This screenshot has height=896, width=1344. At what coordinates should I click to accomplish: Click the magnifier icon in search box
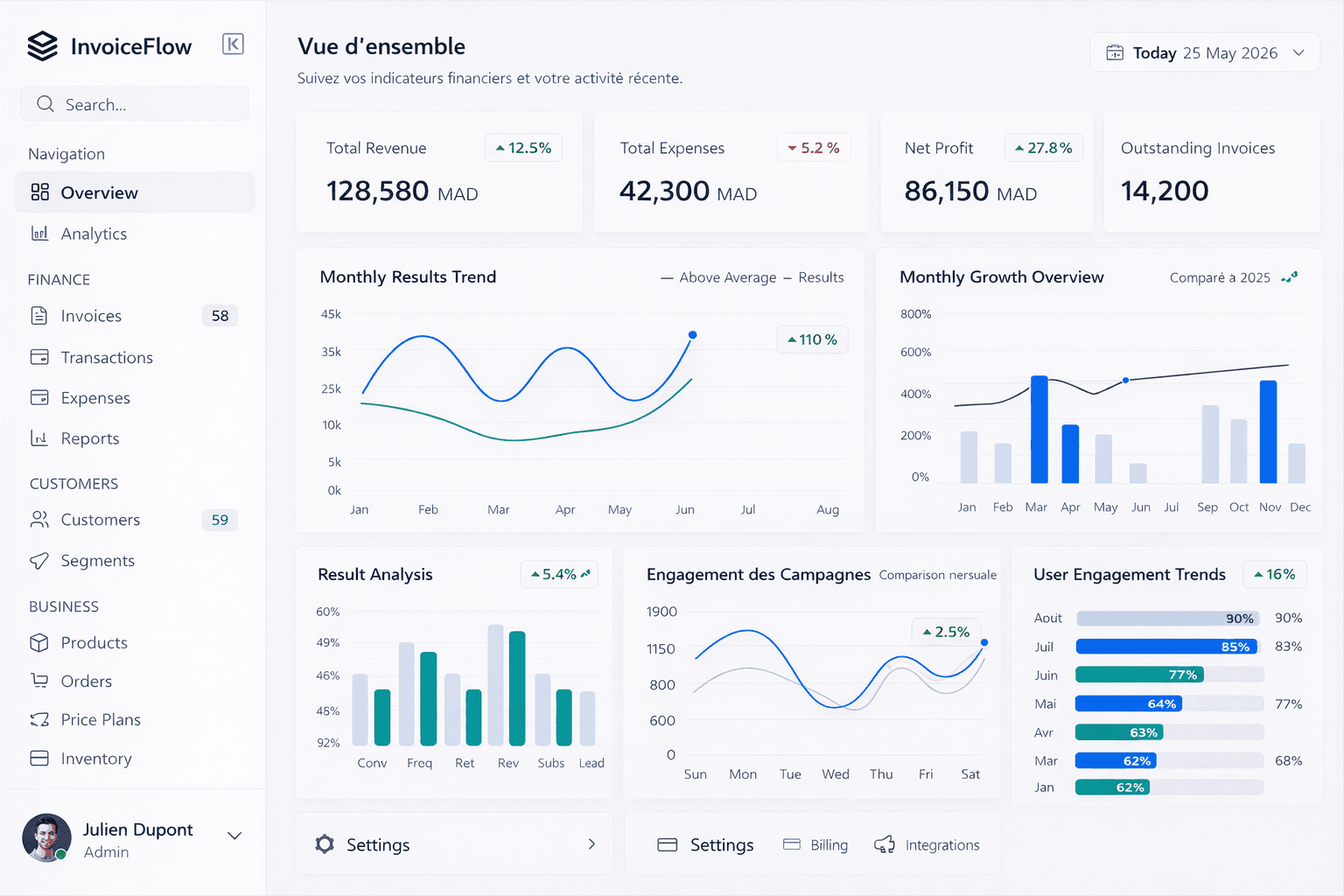(x=45, y=104)
